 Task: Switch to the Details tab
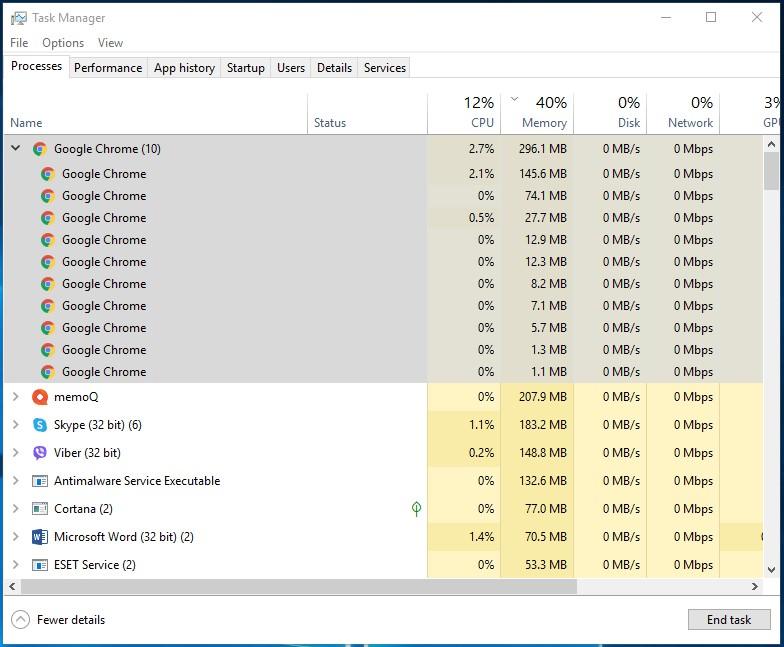334,68
